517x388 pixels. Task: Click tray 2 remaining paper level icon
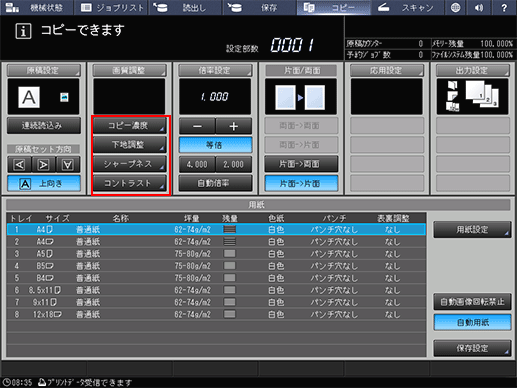[230, 241]
